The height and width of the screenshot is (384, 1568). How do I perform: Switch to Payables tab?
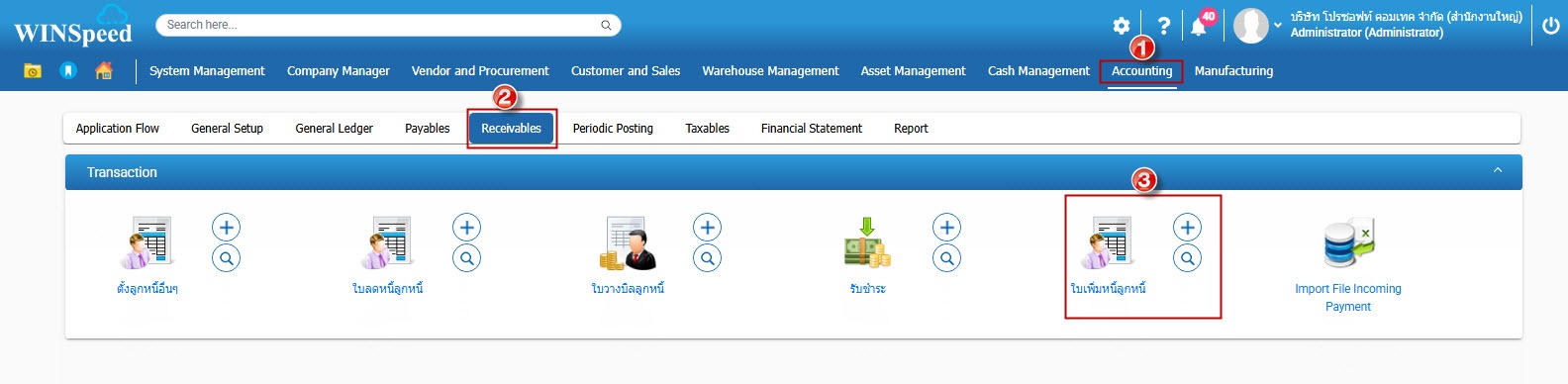coord(428,129)
